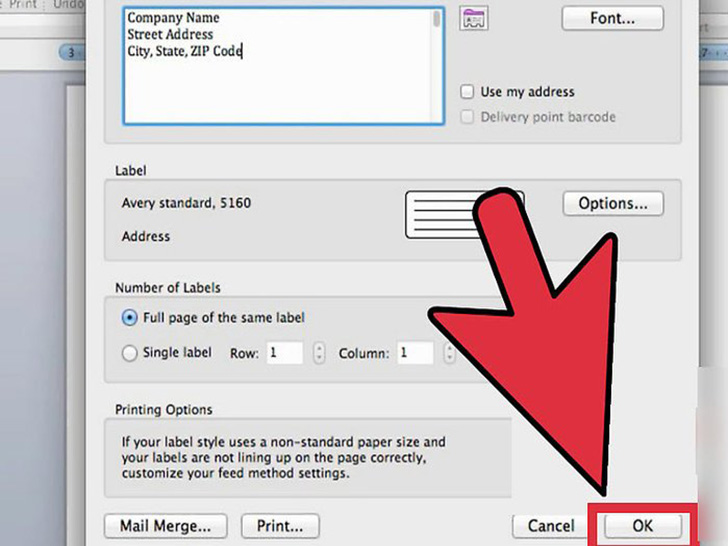Select the Single label radio button
This screenshot has width=728, height=546.
point(129,353)
